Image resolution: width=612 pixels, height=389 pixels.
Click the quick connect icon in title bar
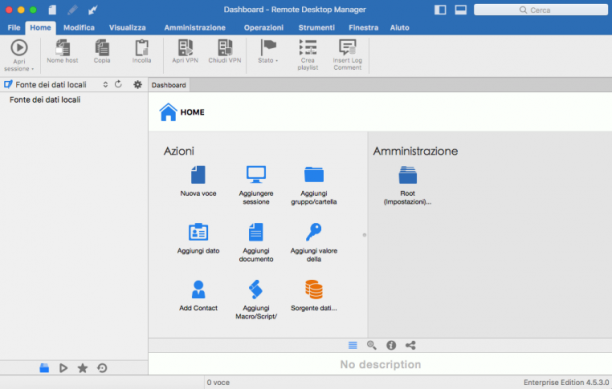(93, 10)
